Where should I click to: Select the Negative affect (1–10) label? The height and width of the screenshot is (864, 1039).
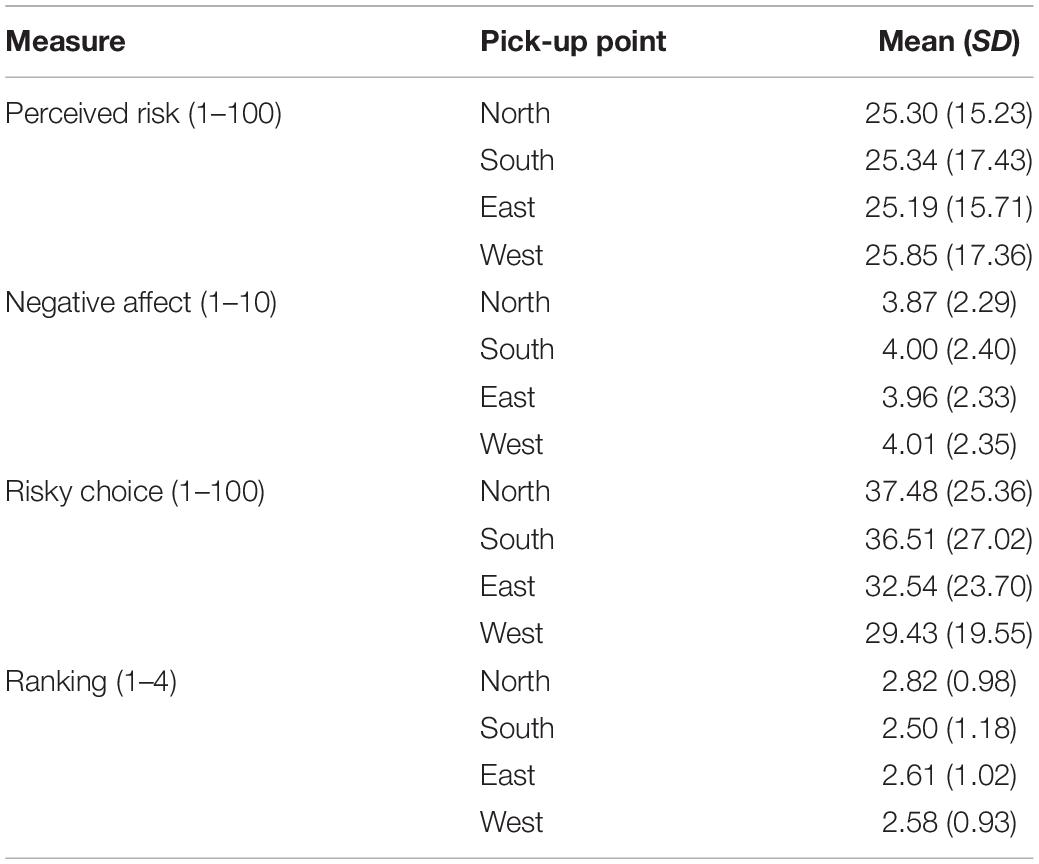tap(140, 303)
